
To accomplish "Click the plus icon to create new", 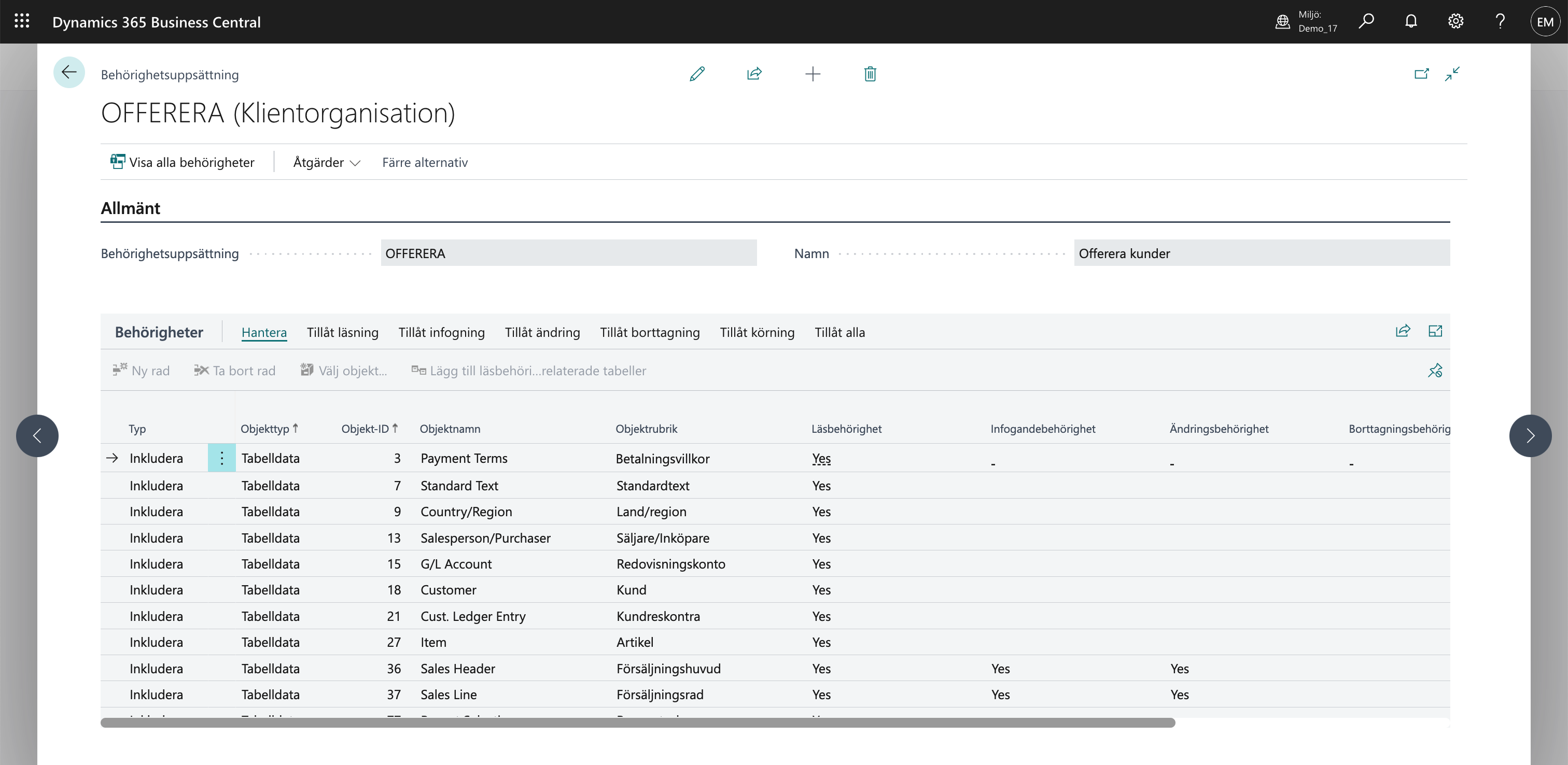I will [x=813, y=74].
